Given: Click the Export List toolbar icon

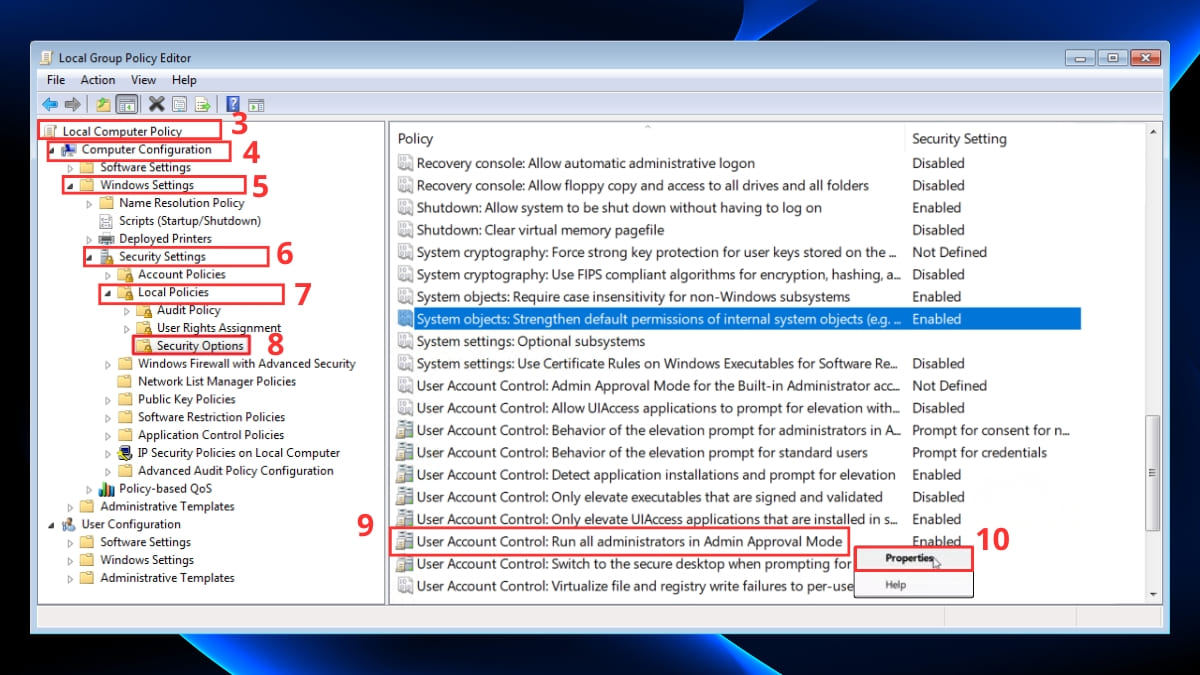Looking at the screenshot, I should [x=203, y=103].
